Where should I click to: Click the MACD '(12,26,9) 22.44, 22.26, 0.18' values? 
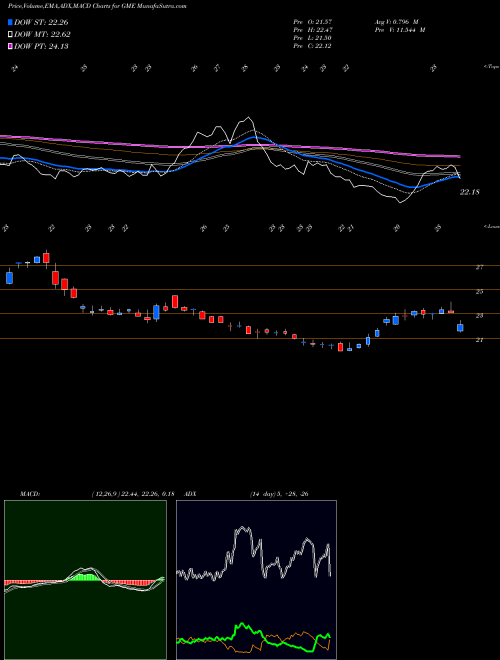133,494
